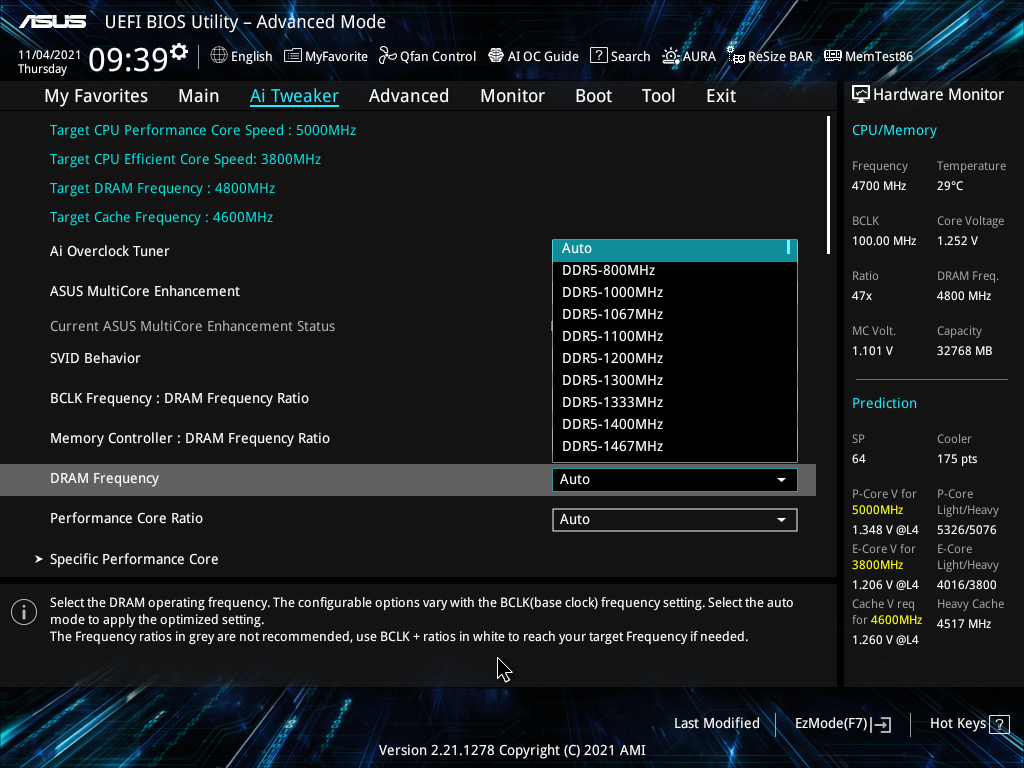This screenshot has height=768, width=1024.
Task: Switch to the Main tab
Action: [x=199, y=96]
